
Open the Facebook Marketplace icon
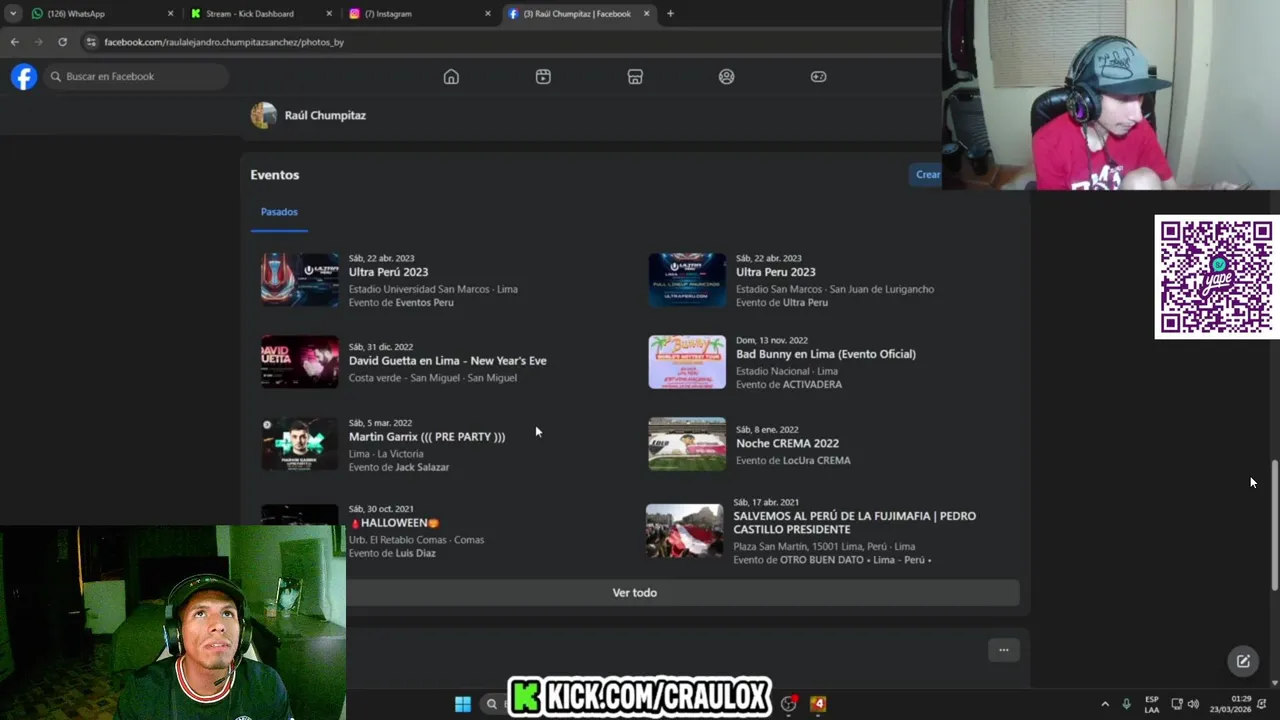635,77
